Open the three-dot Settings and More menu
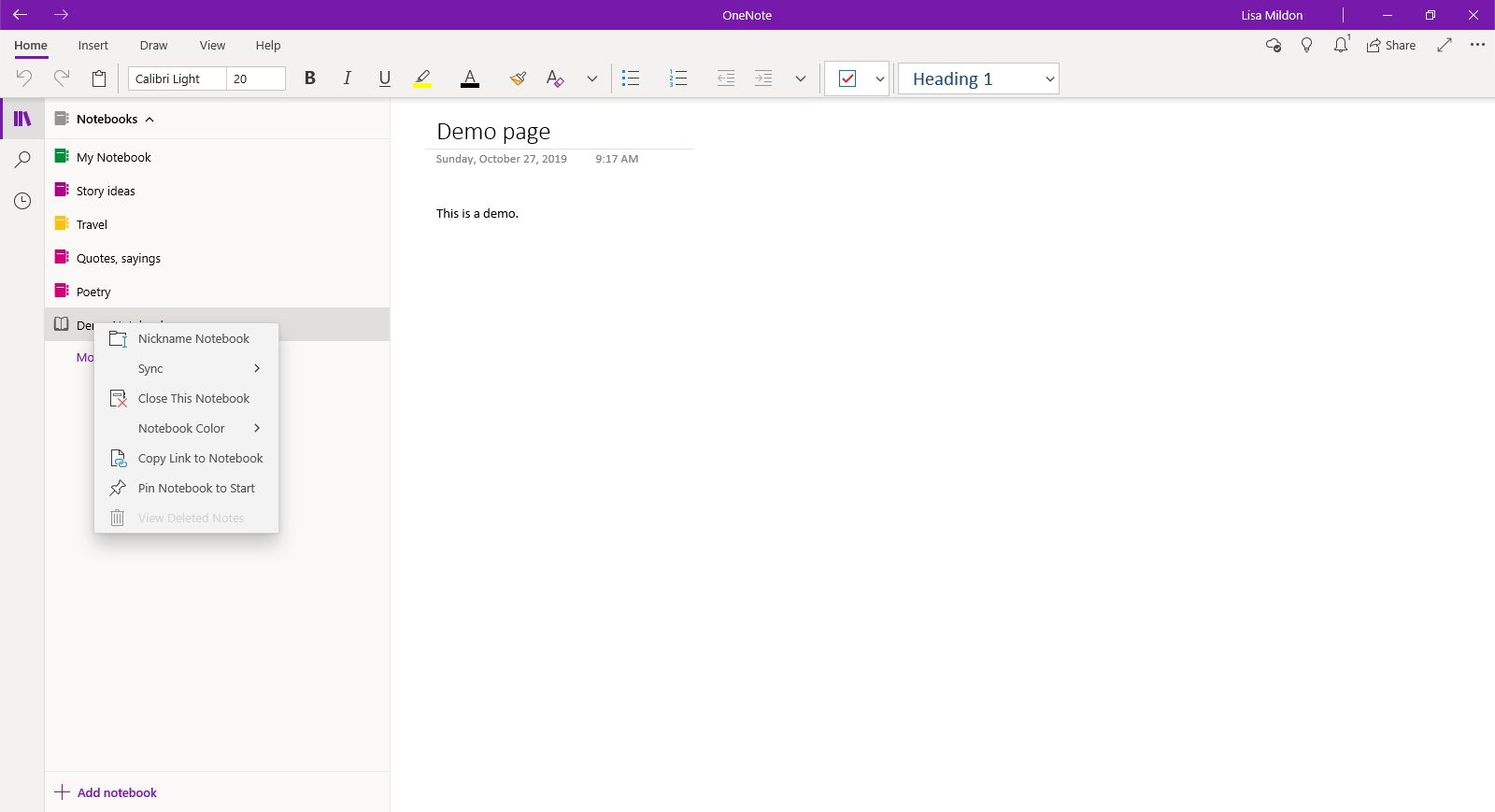The height and width of the screenshot is (812, 1495). pos(1477,45)
